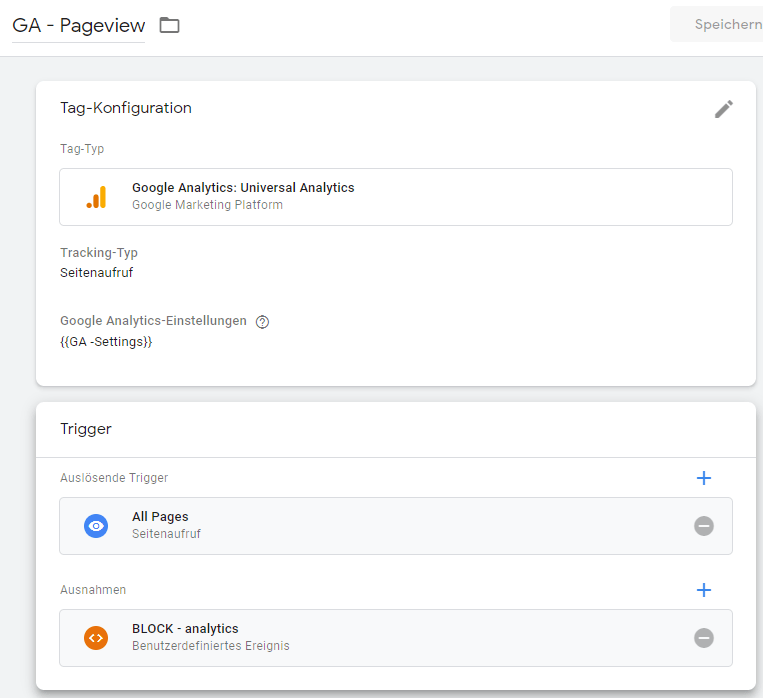Remove the All Pages trigger

(x=704, y=526)
